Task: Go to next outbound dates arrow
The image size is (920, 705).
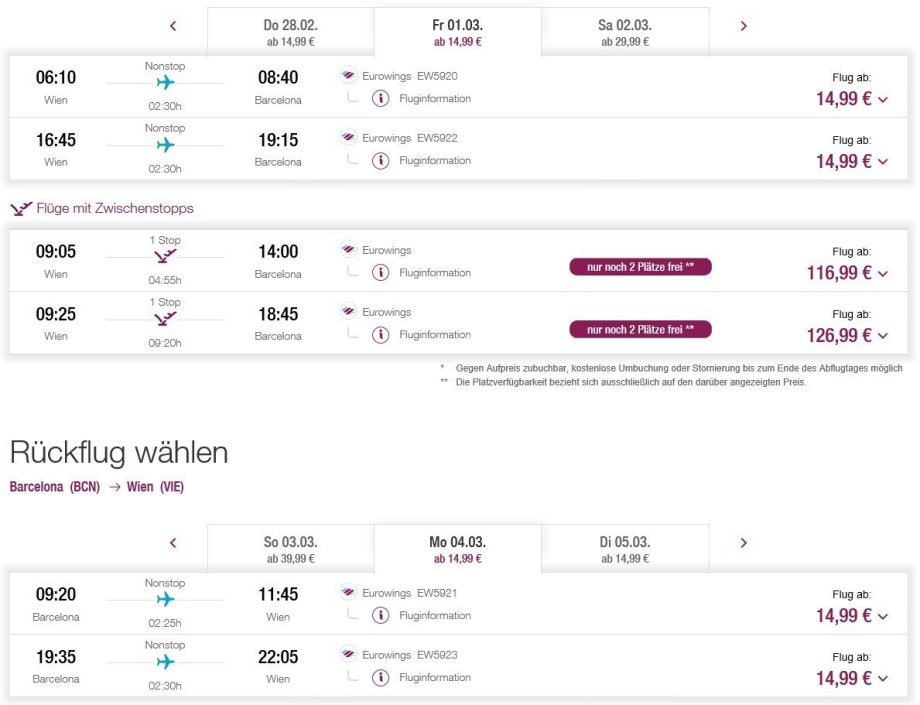Action: coord(743,26)
